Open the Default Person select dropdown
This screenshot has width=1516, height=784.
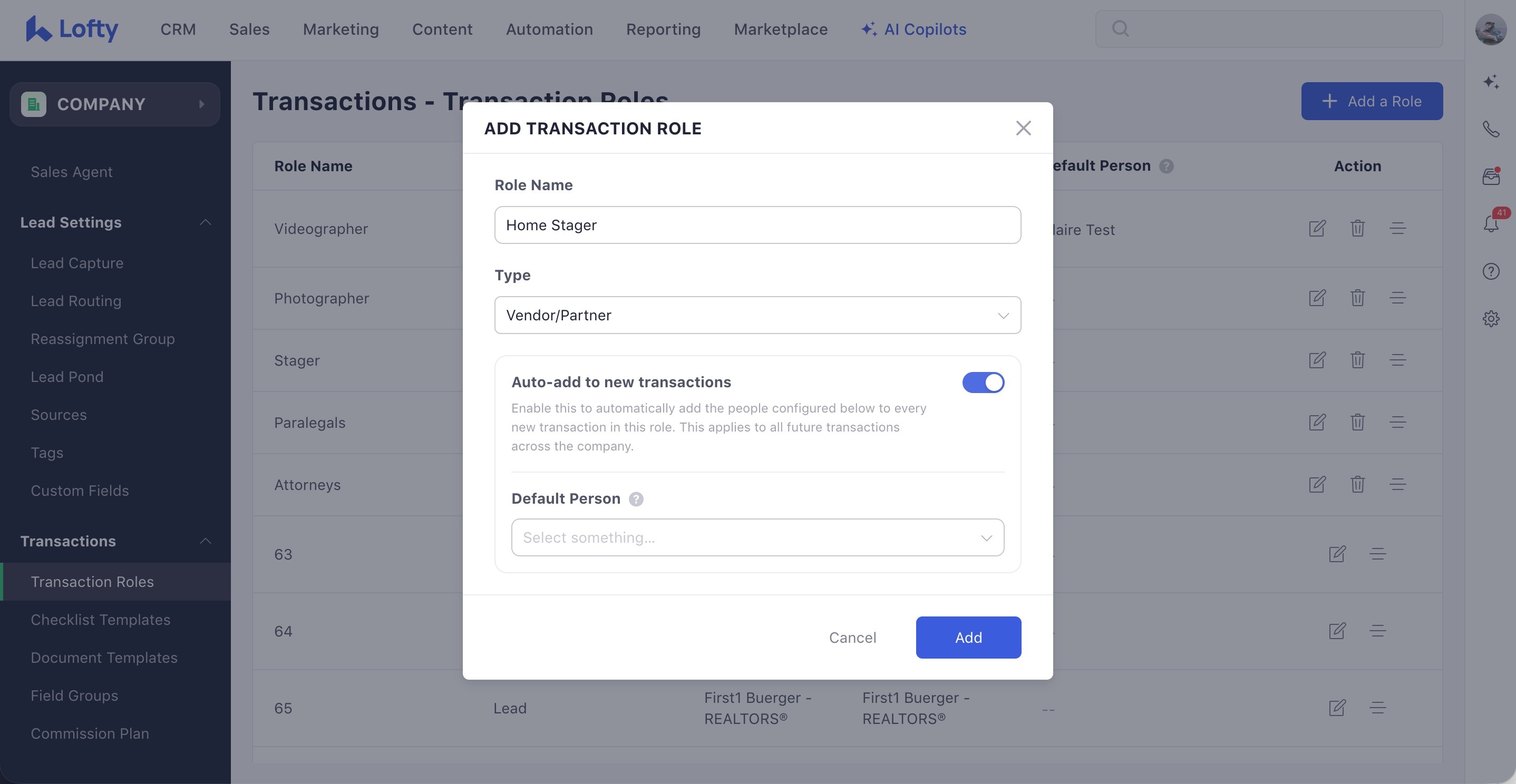coord(757,537)
